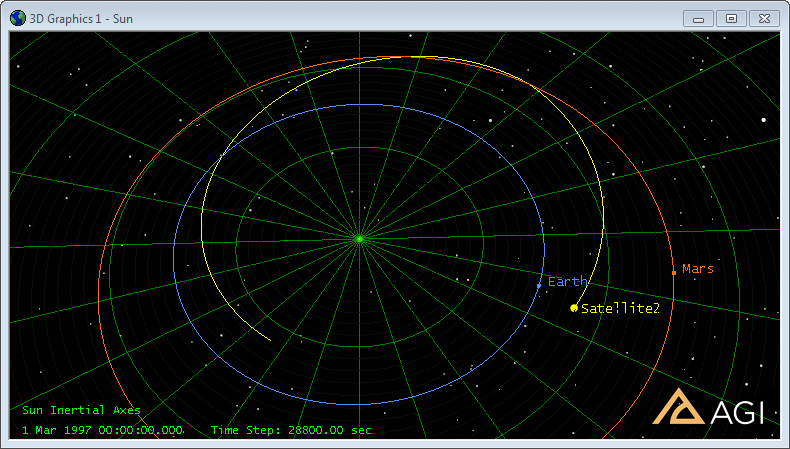Click the top of the blue Earth orbit
The height and width of the screenshot is (449, 790).
(360, 104)
